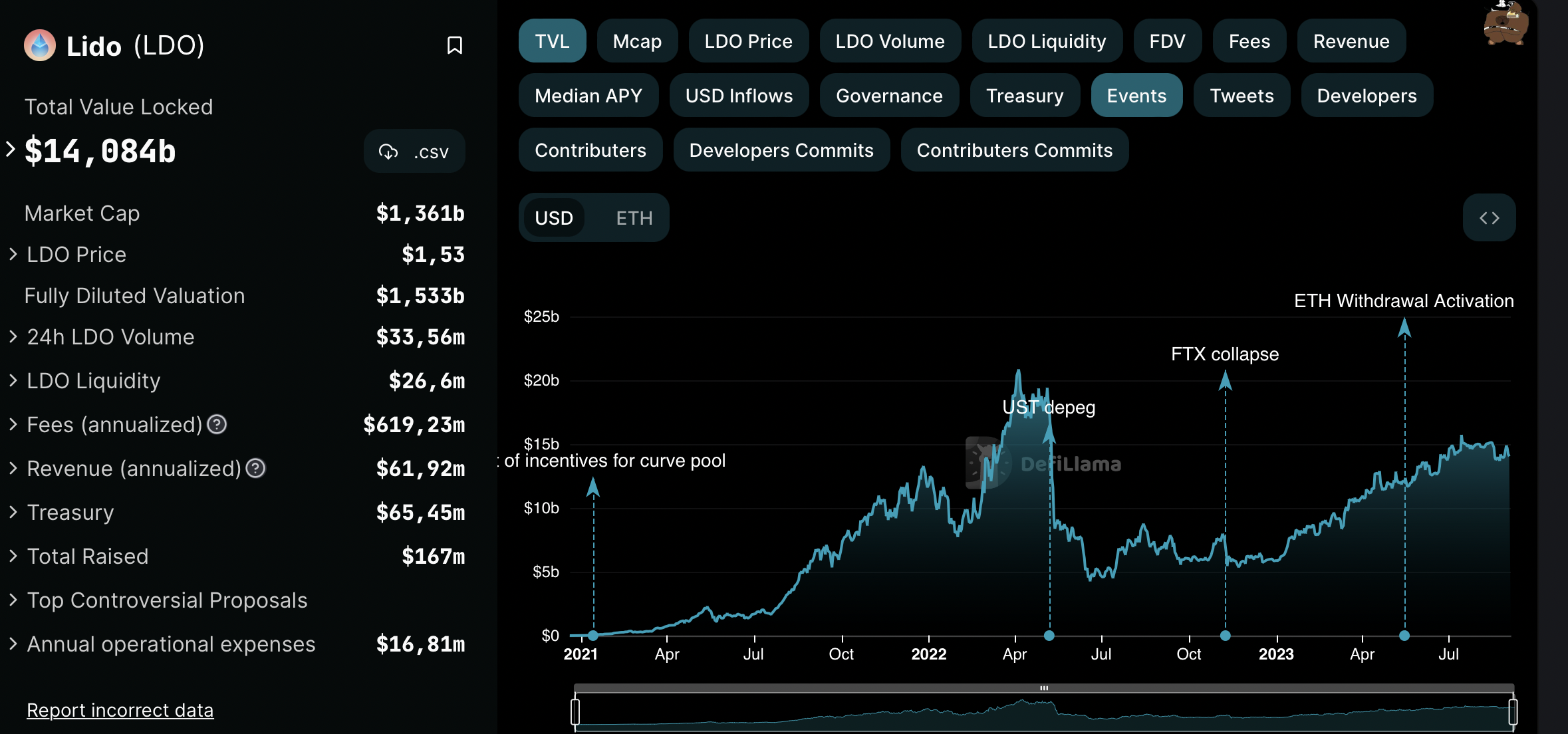This screenshot has width=1568, height=734.
Task: Click the bookmark icon beside Lido
Action: pyautogui.click(x=454, y=45)
